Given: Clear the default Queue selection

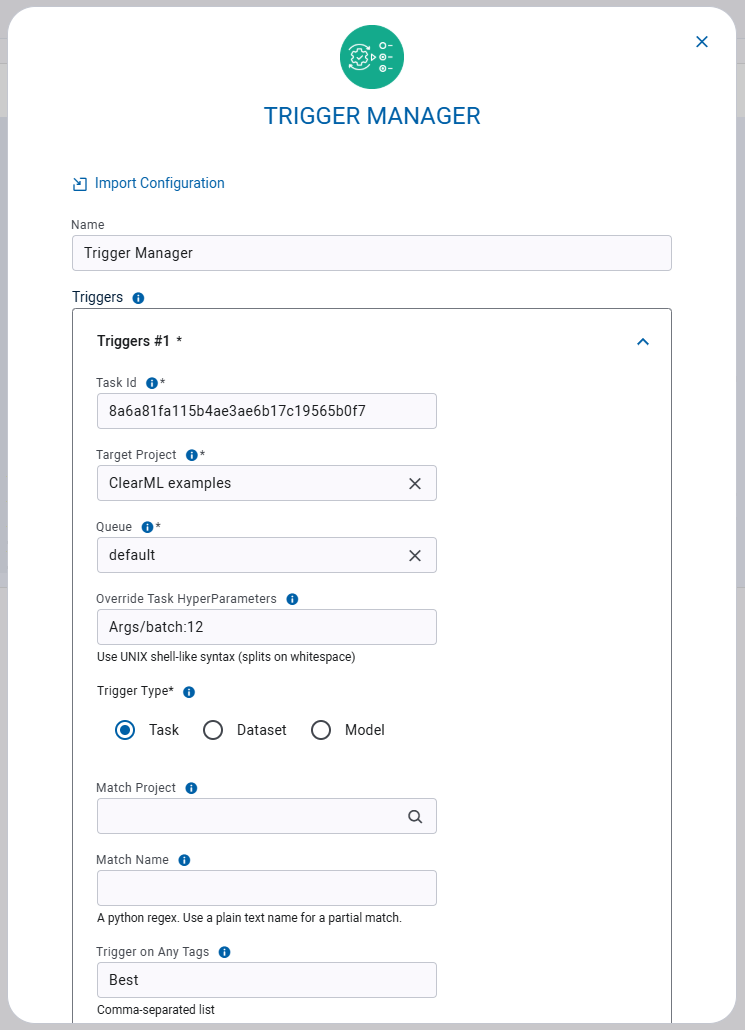Looking at the screenshot, I should pyautogui.click(x=415, y=555).
